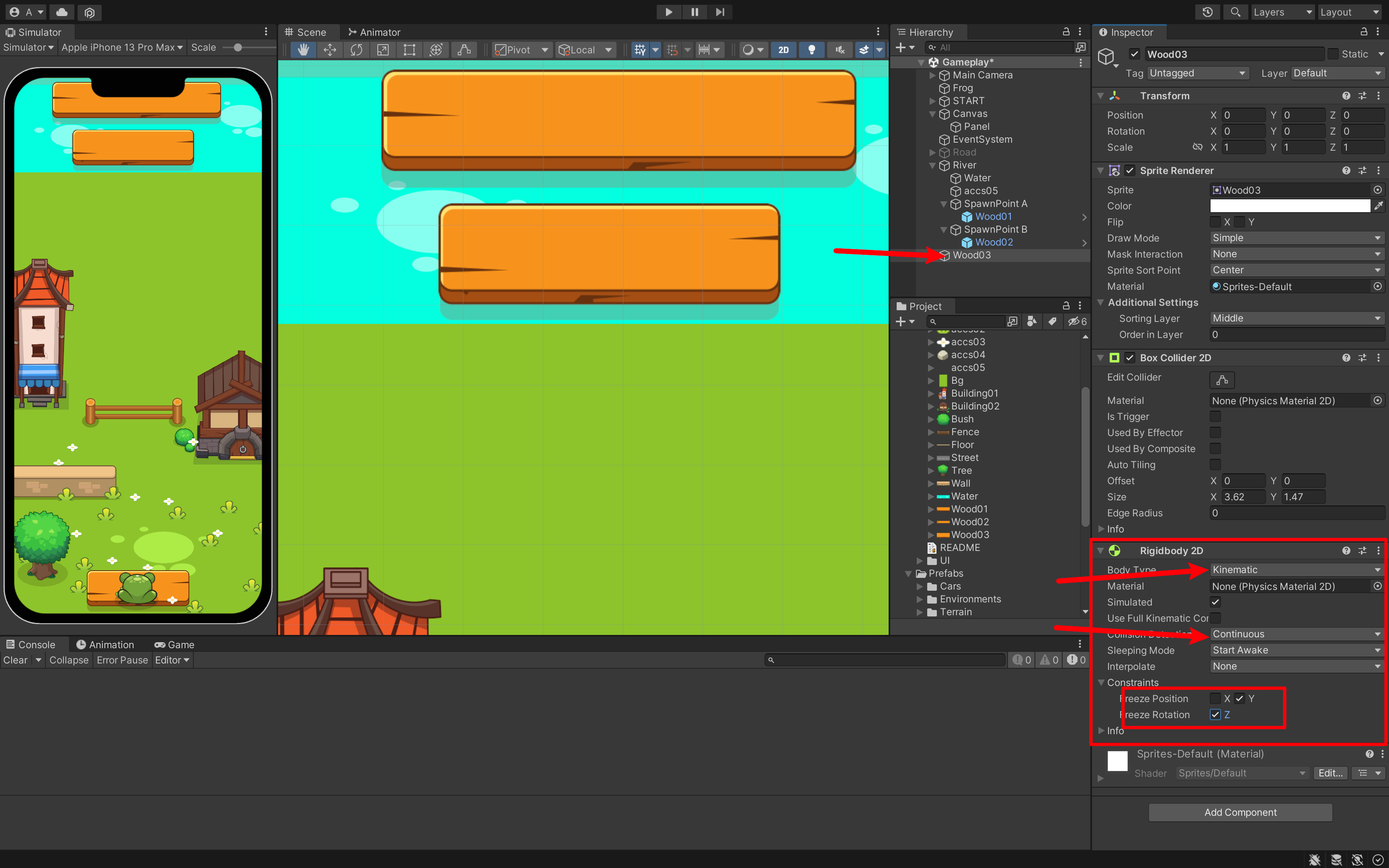Open the Animation tab
The width and height of the screenshot is (1389, 868).
pos(105,645)
